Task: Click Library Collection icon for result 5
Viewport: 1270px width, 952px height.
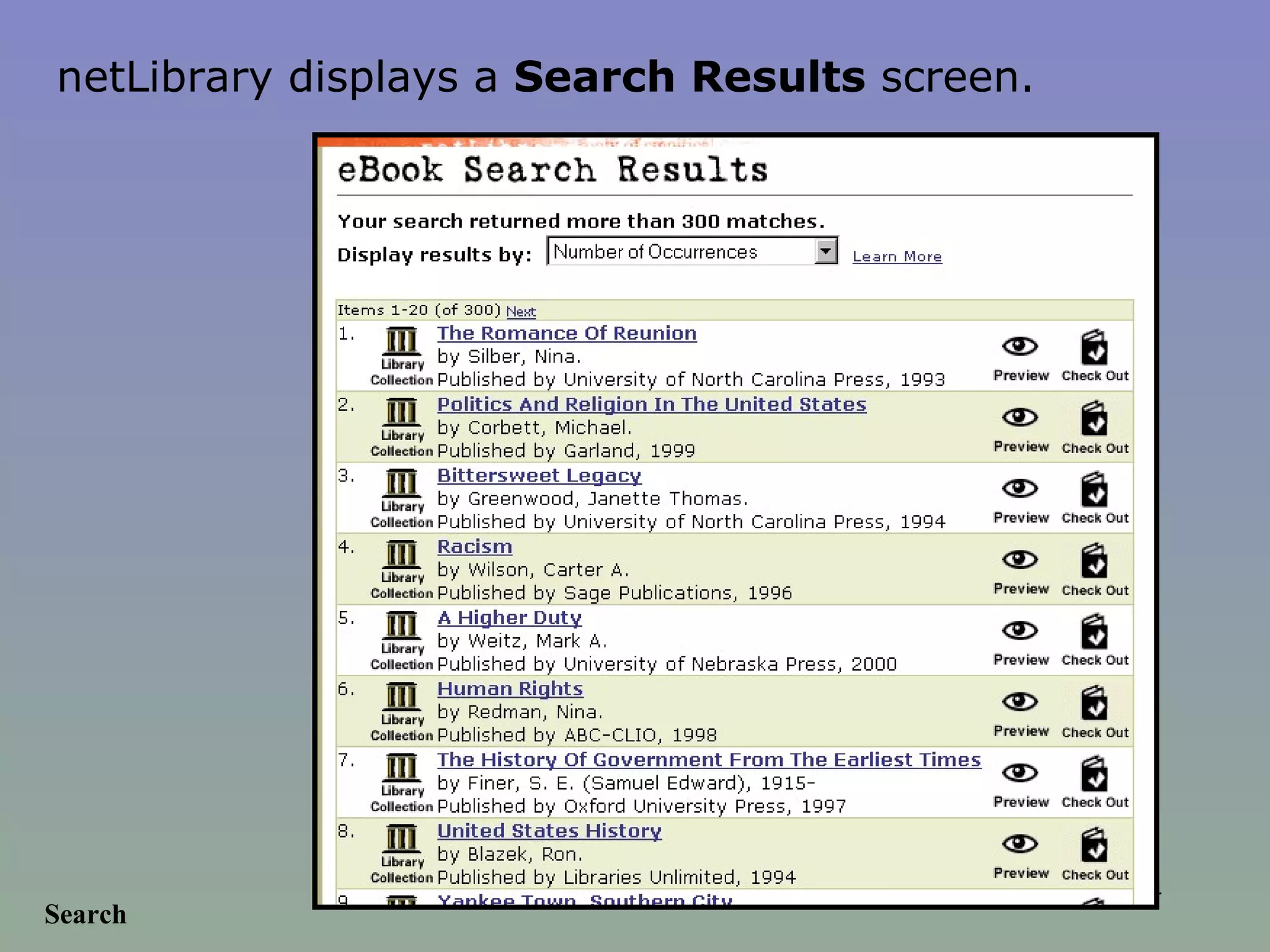Action: 401,641
